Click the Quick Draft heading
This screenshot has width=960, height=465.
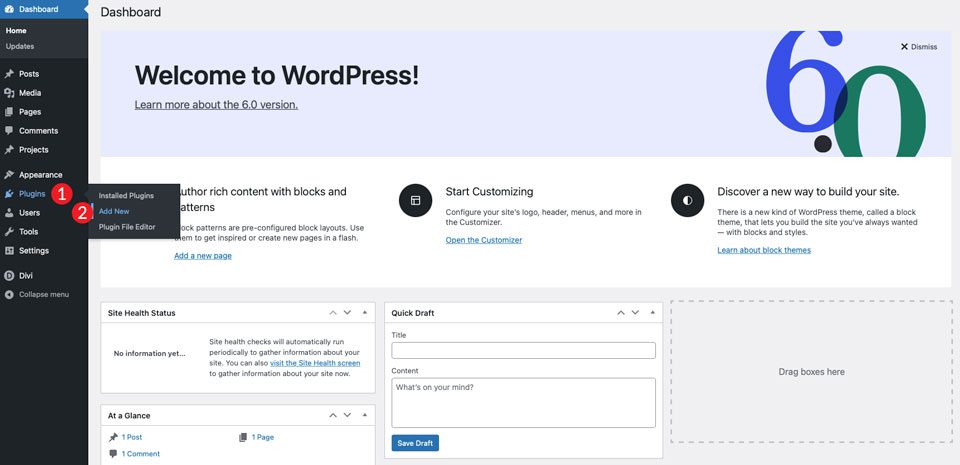coord(413,313)
